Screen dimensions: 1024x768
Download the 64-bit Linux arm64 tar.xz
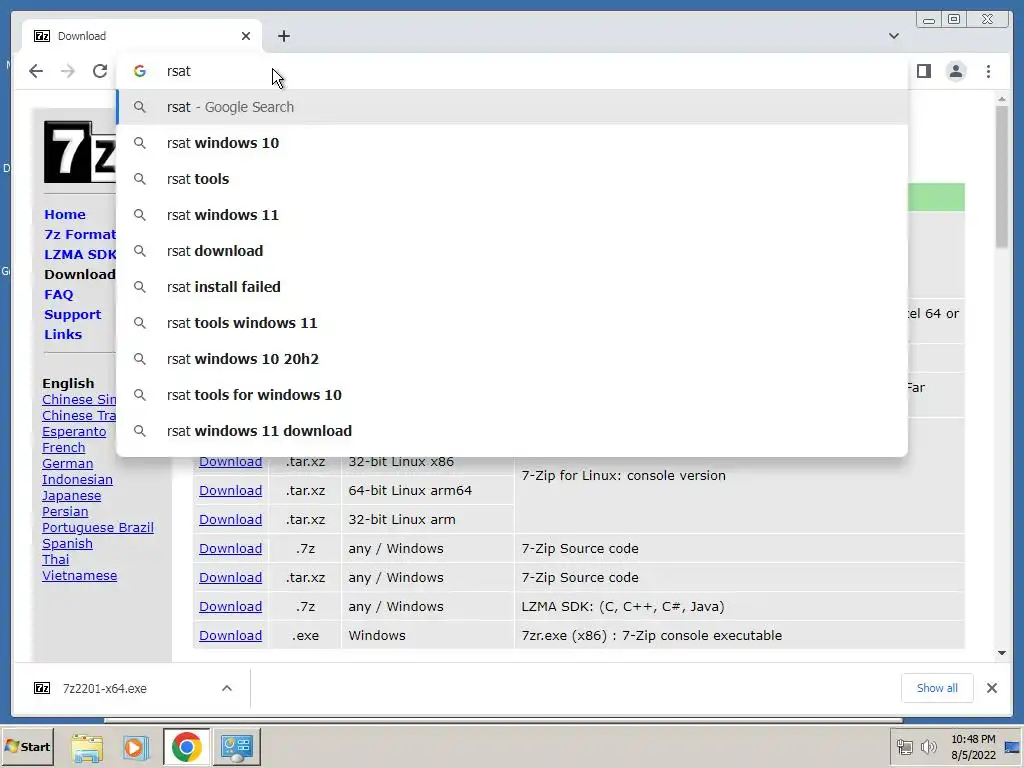coord(231,490)
